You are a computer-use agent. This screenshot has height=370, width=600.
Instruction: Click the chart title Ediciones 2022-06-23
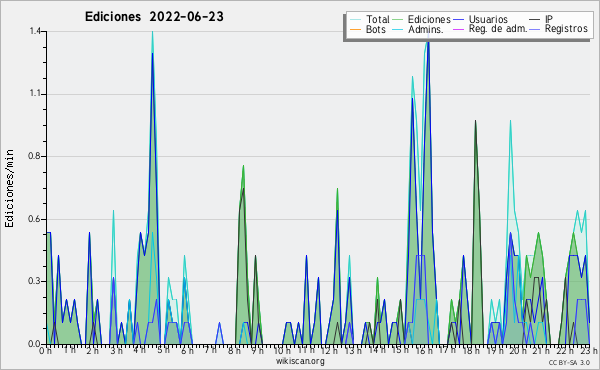pos(154,17)
